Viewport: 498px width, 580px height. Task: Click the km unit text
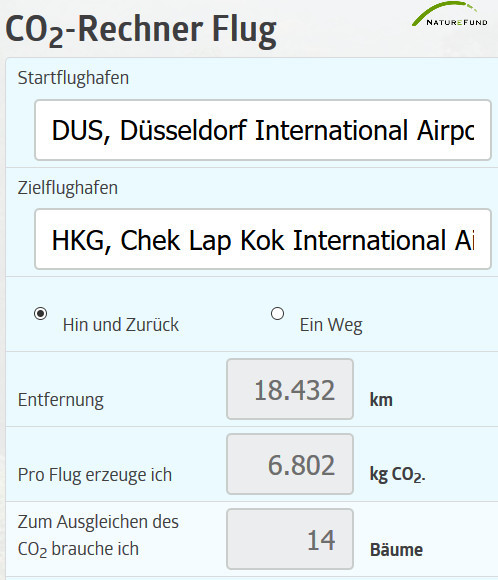381,400
